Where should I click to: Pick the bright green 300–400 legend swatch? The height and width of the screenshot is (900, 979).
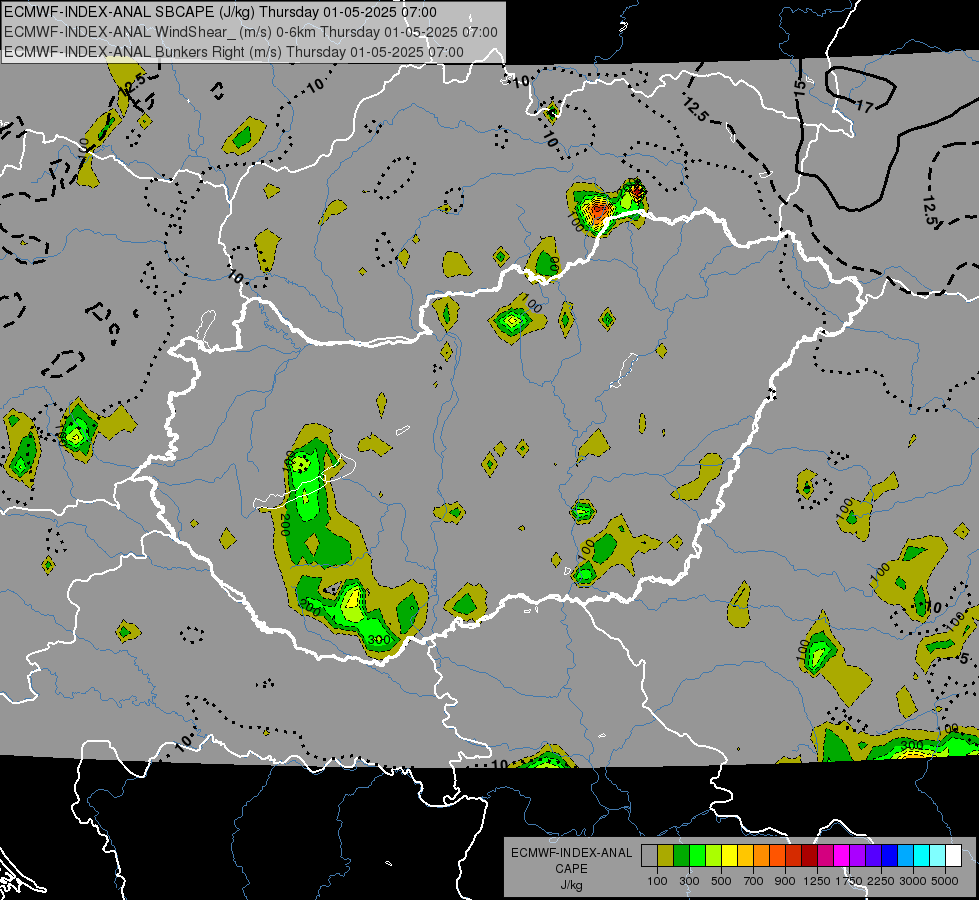tap(697, 856)
